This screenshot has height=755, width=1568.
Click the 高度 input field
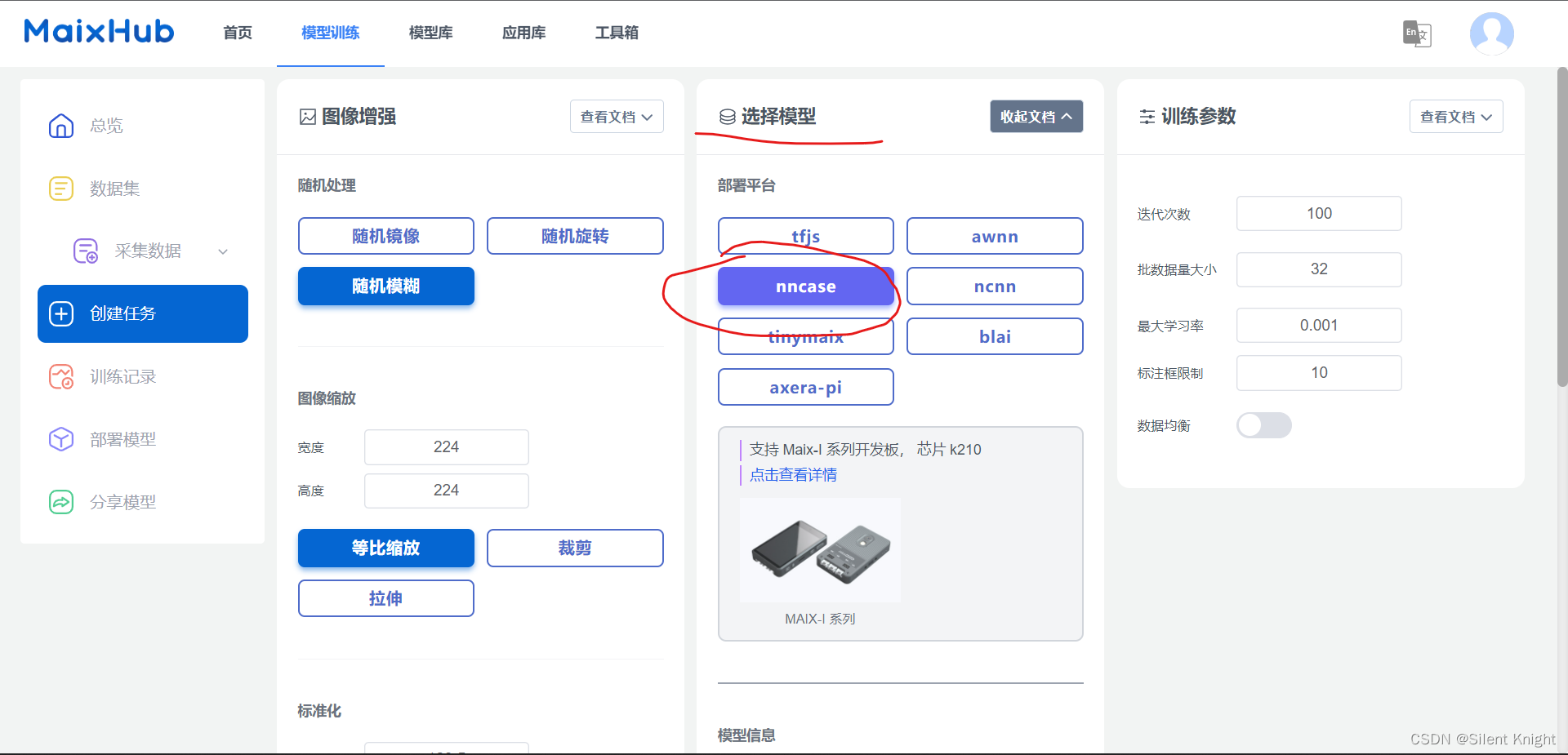447,491
